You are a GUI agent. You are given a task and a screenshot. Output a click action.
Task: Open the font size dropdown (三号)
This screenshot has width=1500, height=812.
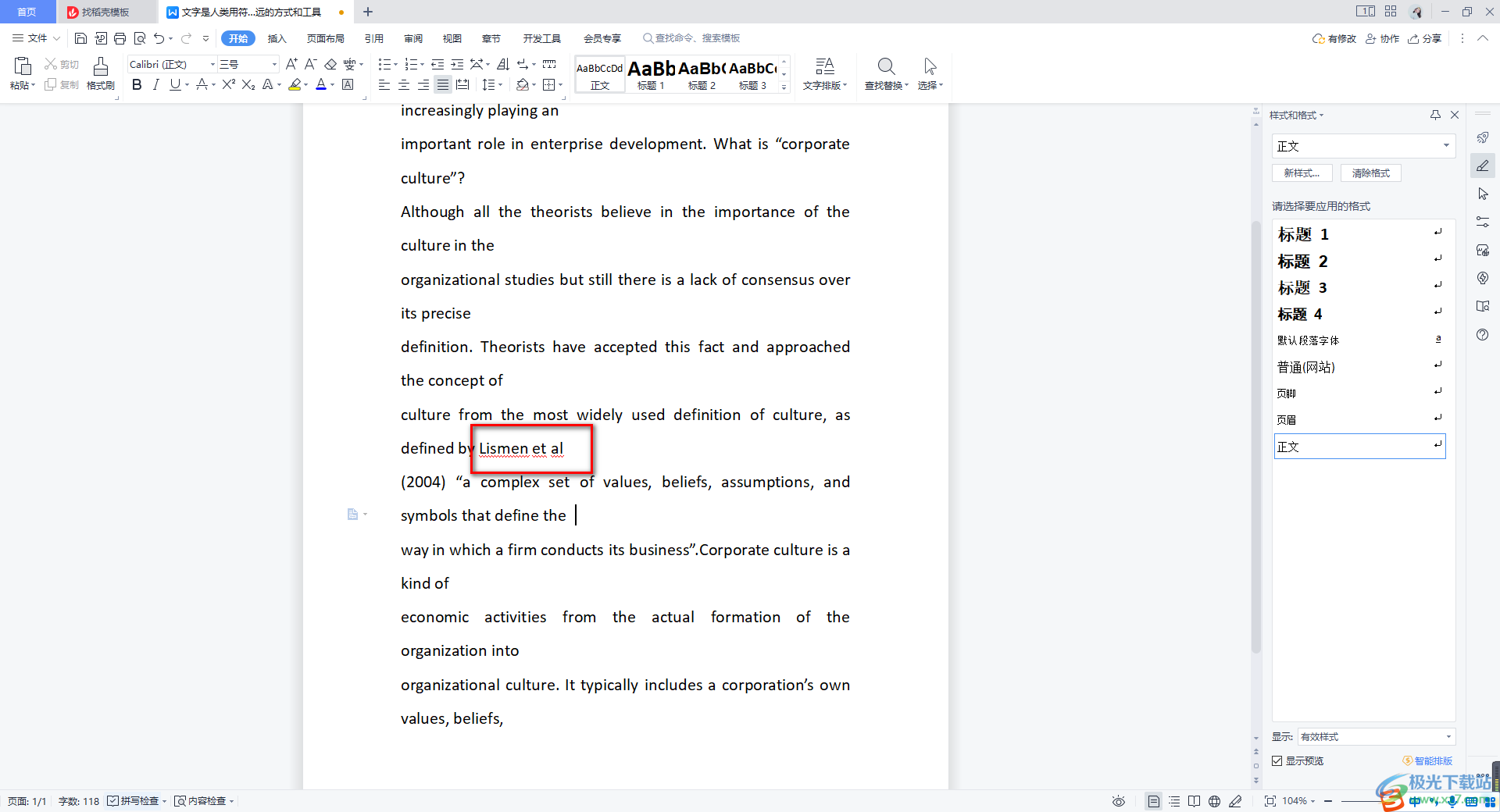pos(273,64)
